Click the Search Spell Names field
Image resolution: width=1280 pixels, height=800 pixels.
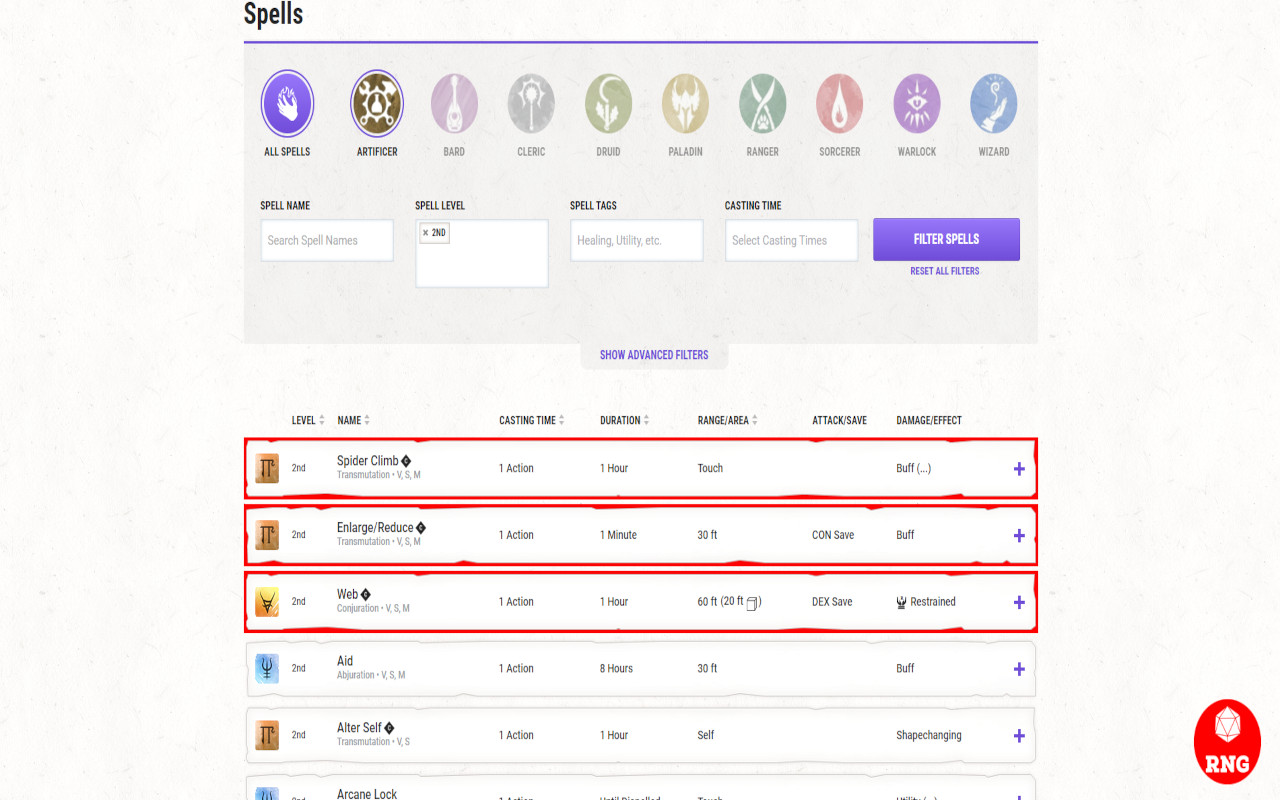point(327,240)
